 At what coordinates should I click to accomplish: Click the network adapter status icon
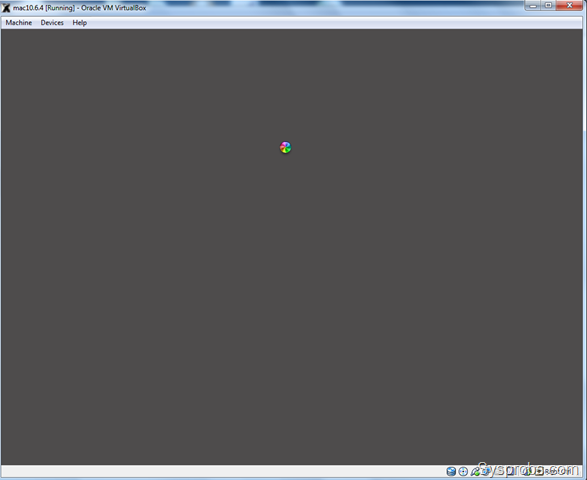[486, 471]
